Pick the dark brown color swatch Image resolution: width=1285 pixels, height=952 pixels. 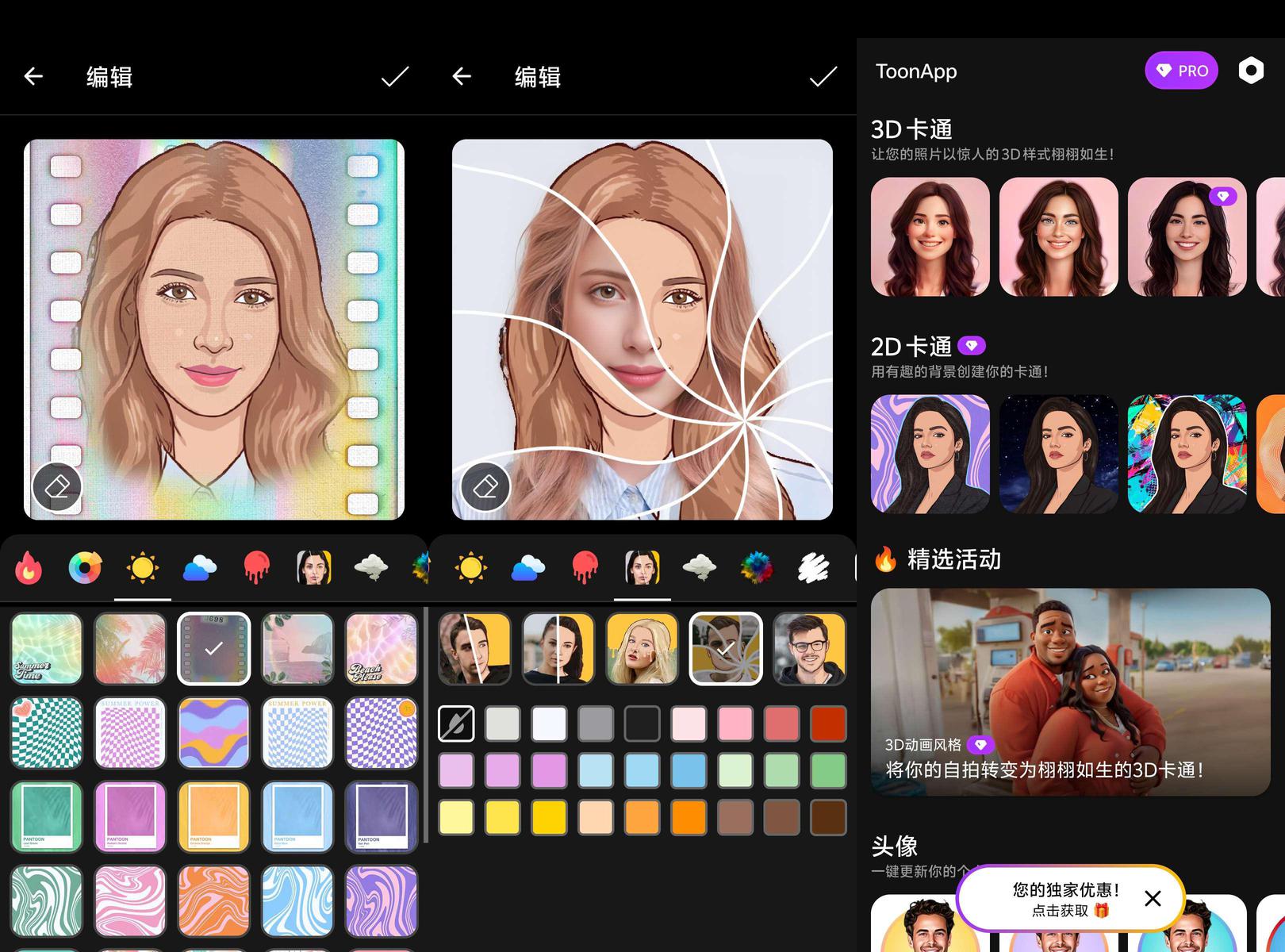pyautogui.click(x=828, y=817)
